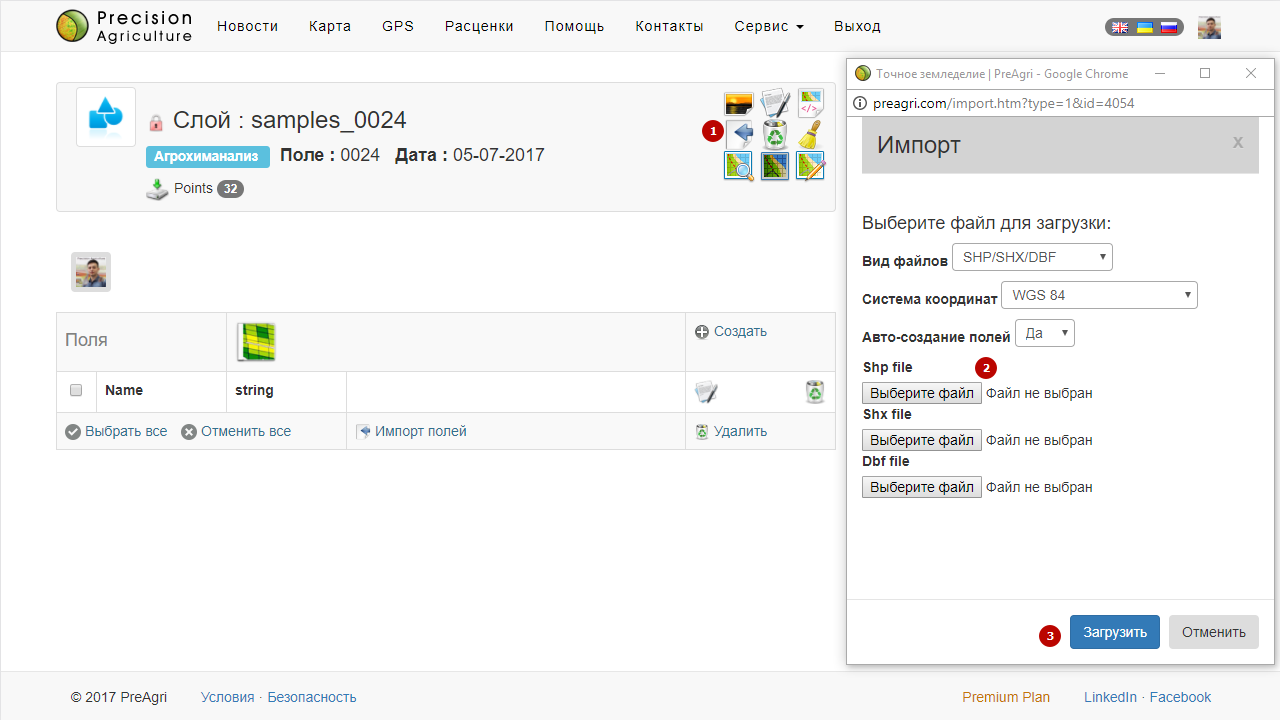This screenshot has width=1280, height=720.
Task: Go to 'Карта' in the top navigation
Action: (330, 26)
